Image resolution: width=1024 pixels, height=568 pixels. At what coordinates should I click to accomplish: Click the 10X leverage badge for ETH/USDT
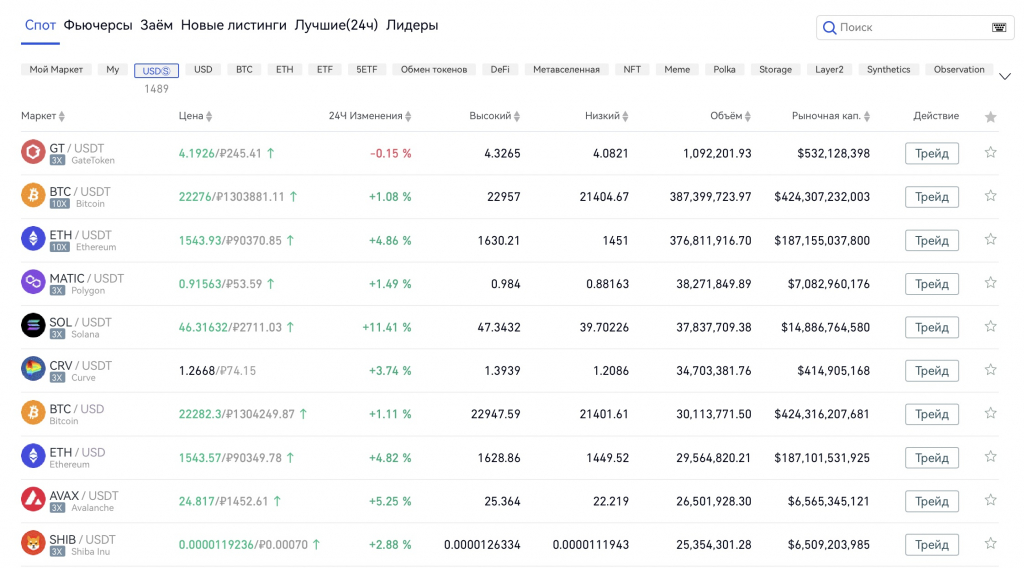tap(59, 247)
